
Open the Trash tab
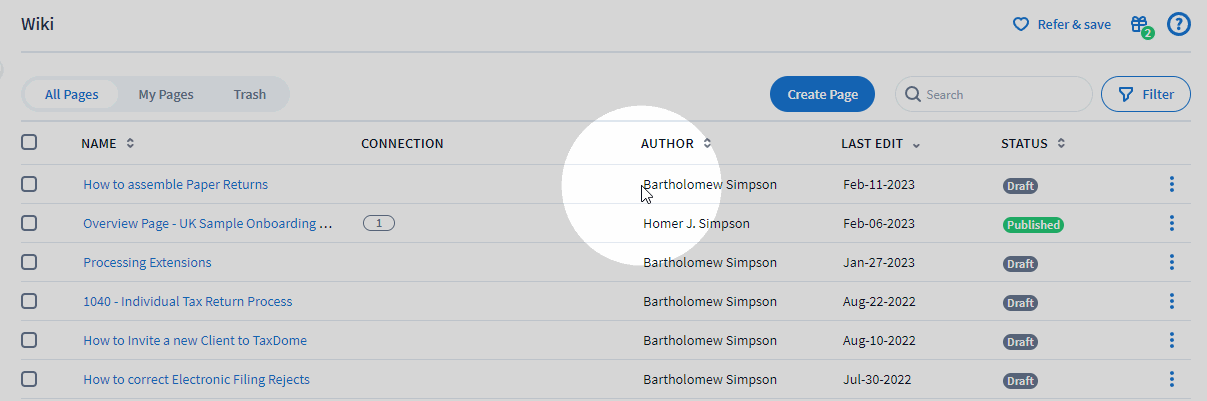[x=250, y=95]
